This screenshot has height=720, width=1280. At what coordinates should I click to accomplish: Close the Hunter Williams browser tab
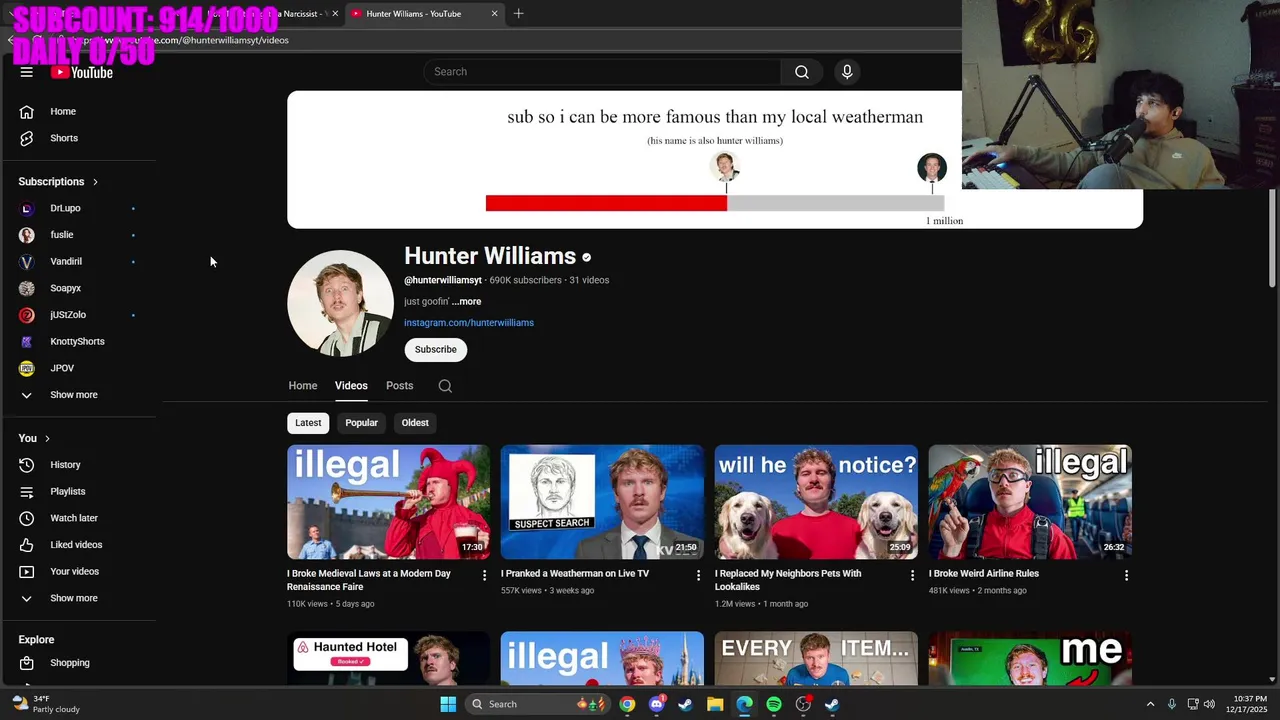tap(494, 14)
